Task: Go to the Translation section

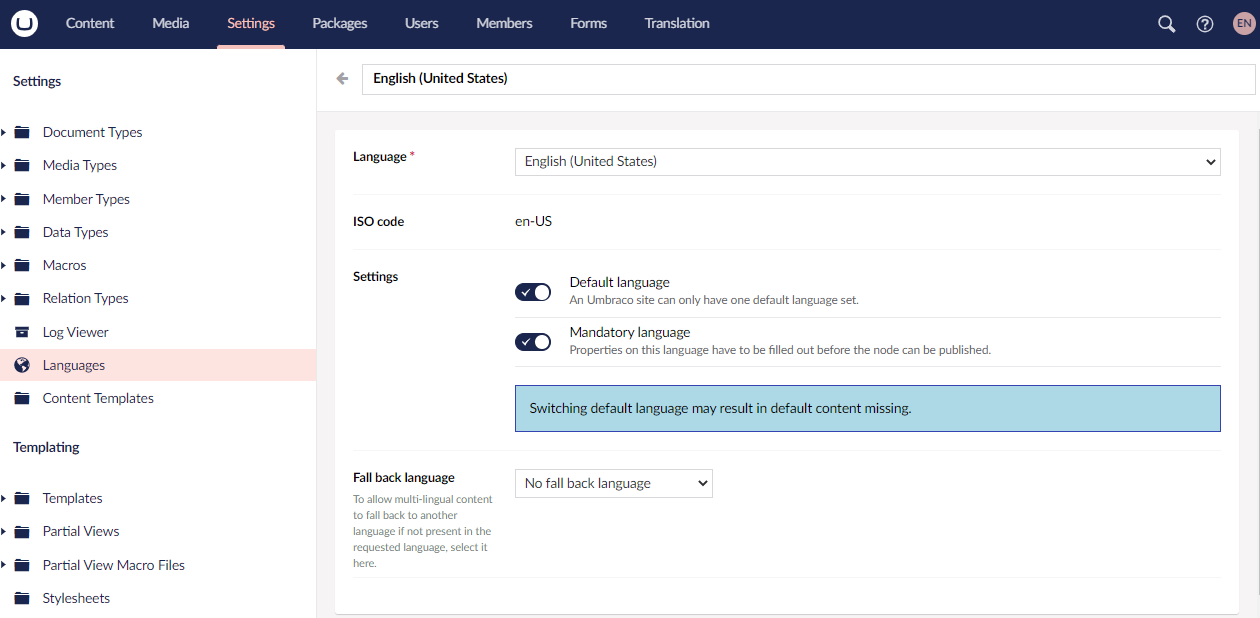Action: pos(677,23)
